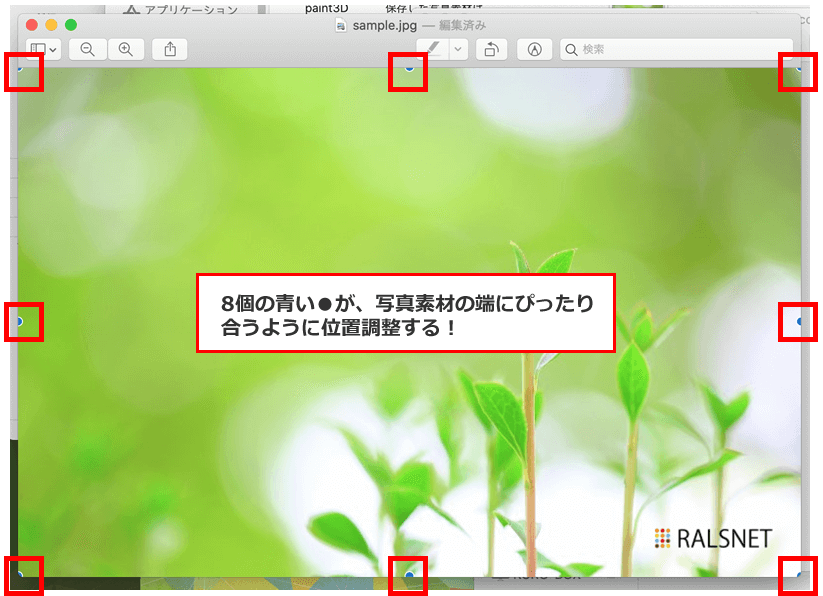Toggle the Markup toolbar button
The image size is (823, 596).
tap(534, 49)
